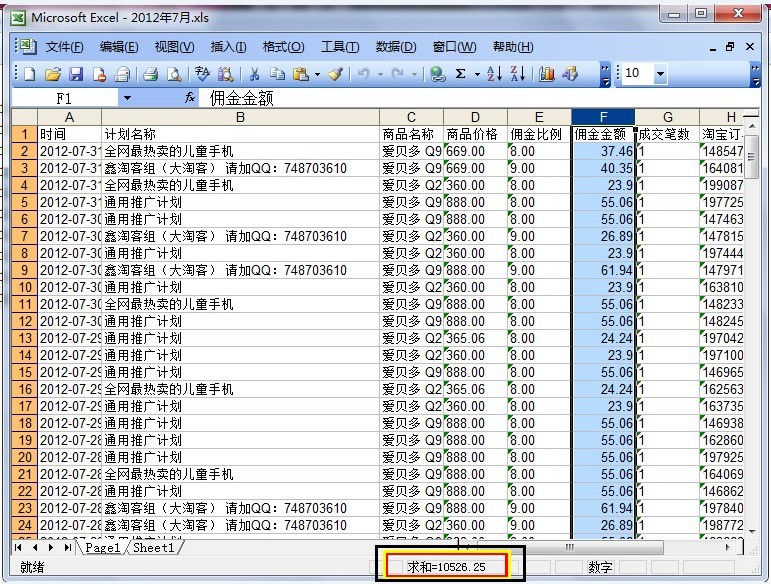The image size is (771, 584).
Task: Open the 数据(D) menu
Action: pos(396,47)
